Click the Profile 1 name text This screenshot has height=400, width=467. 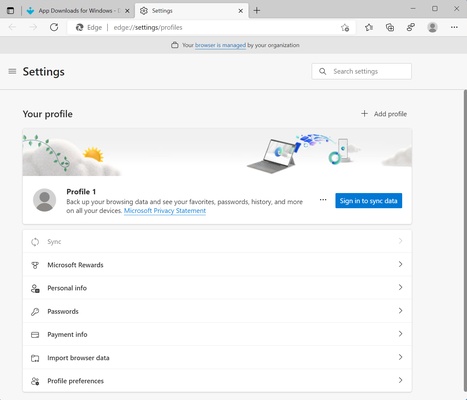coord(81,192)
